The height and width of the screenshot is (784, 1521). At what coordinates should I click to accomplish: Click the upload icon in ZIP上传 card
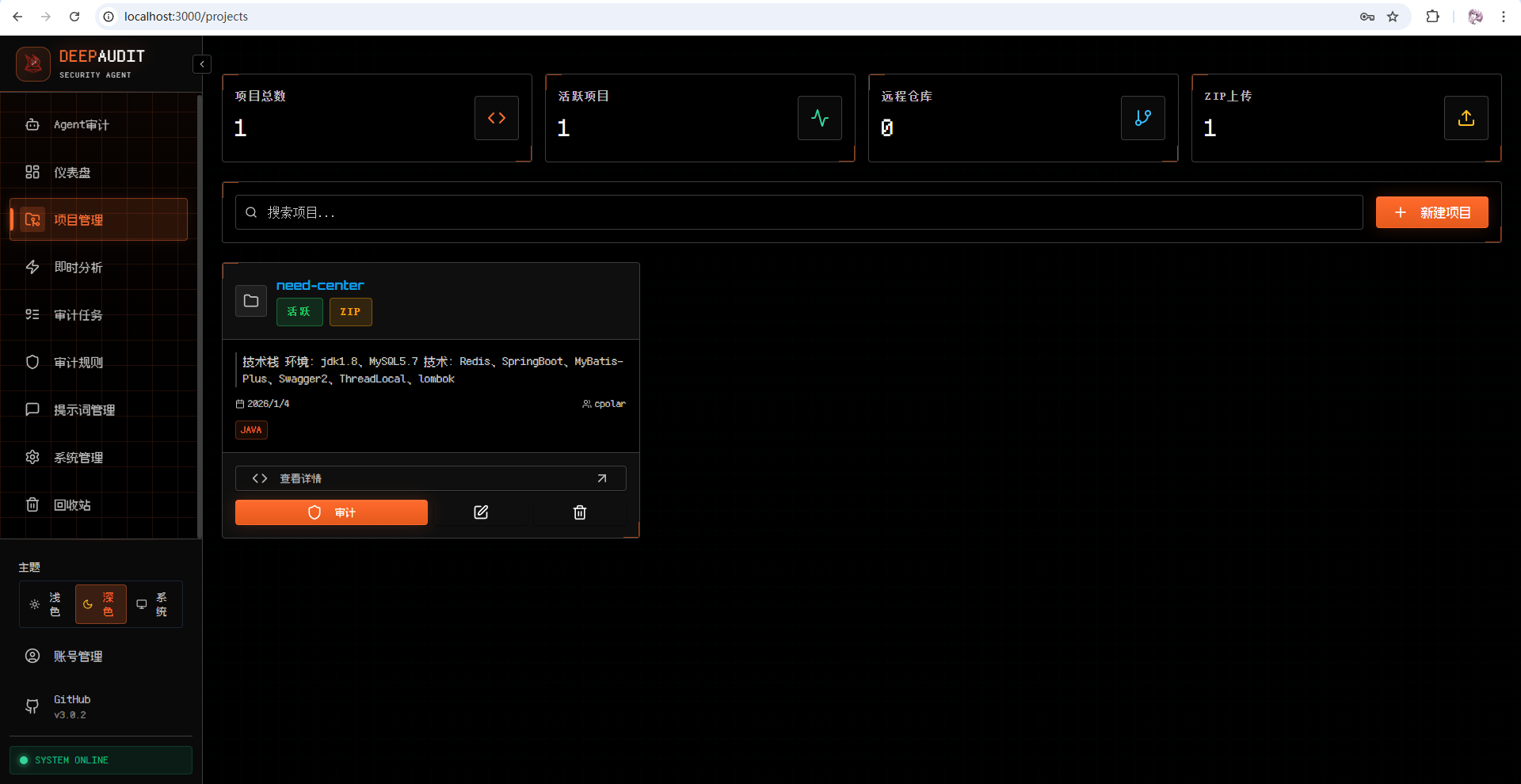coord(1466,118)
